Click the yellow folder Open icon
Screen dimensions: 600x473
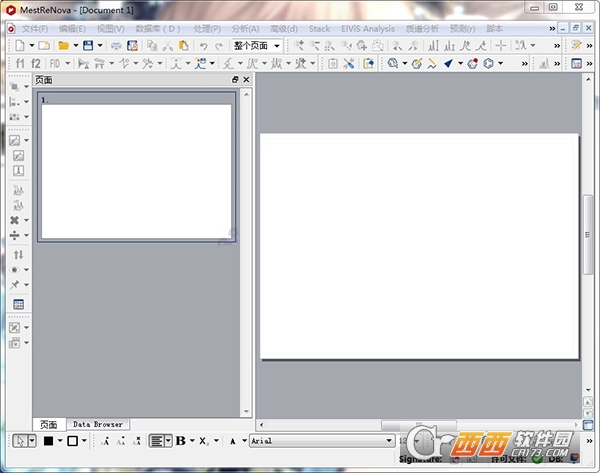(x=63, y=46)
